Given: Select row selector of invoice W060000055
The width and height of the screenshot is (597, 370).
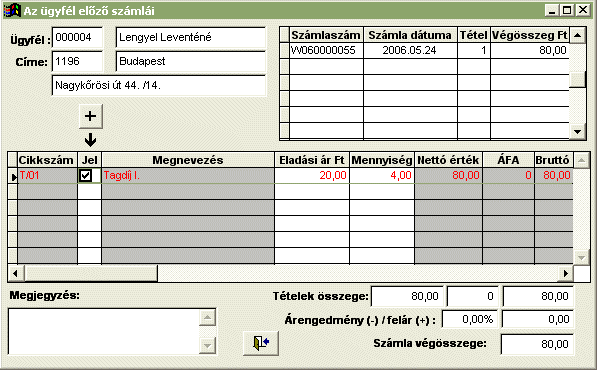Looking at the screenshot, I should pos(284,50).
